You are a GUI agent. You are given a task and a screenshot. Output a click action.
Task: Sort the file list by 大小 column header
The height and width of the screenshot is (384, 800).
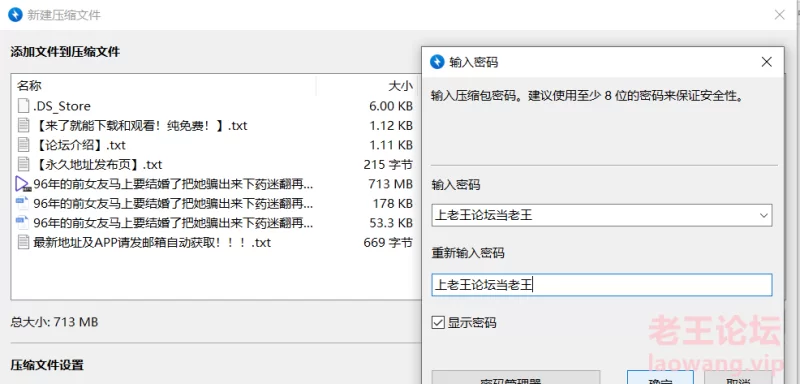click(x=367, y=86)
